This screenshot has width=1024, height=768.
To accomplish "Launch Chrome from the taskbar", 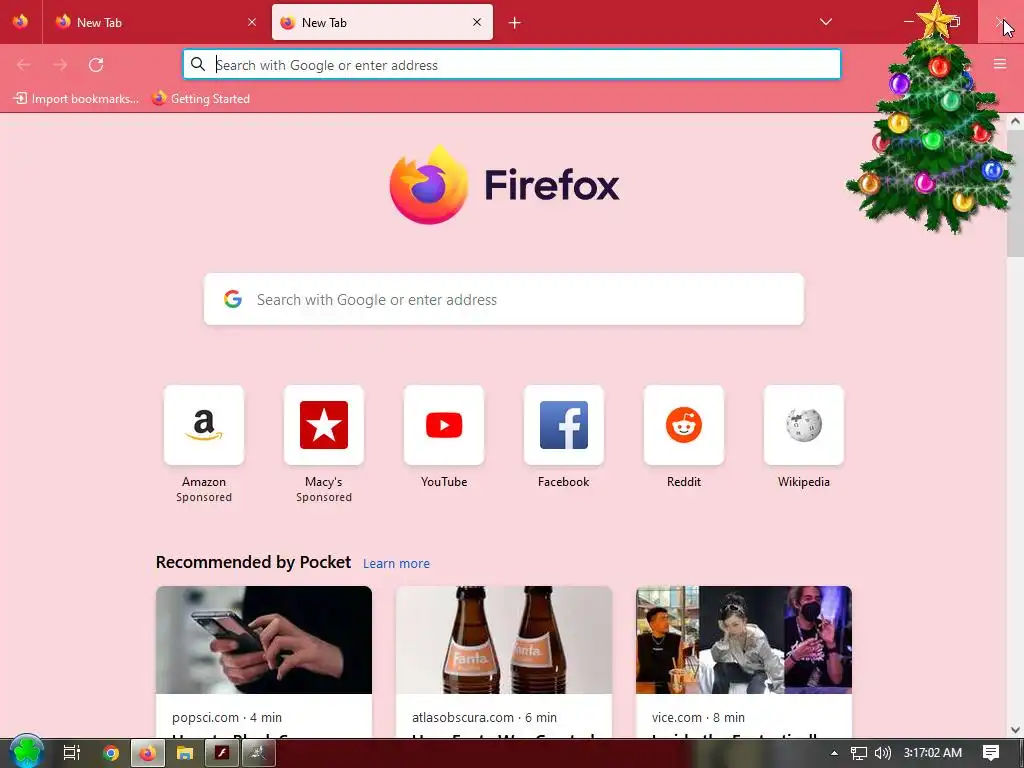I will point(111,753).
